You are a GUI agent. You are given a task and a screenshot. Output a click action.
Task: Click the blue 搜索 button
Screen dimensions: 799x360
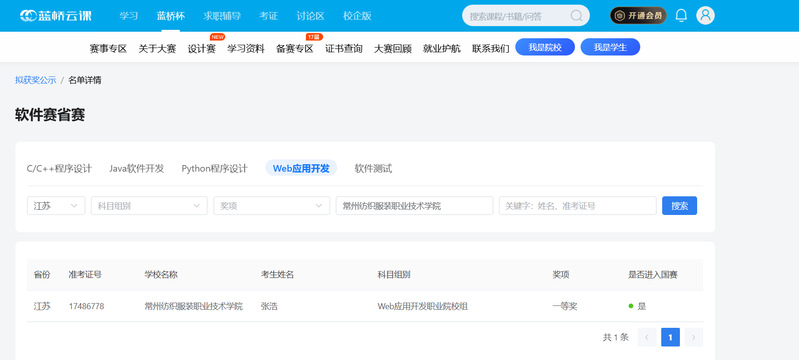click(679, 205)
